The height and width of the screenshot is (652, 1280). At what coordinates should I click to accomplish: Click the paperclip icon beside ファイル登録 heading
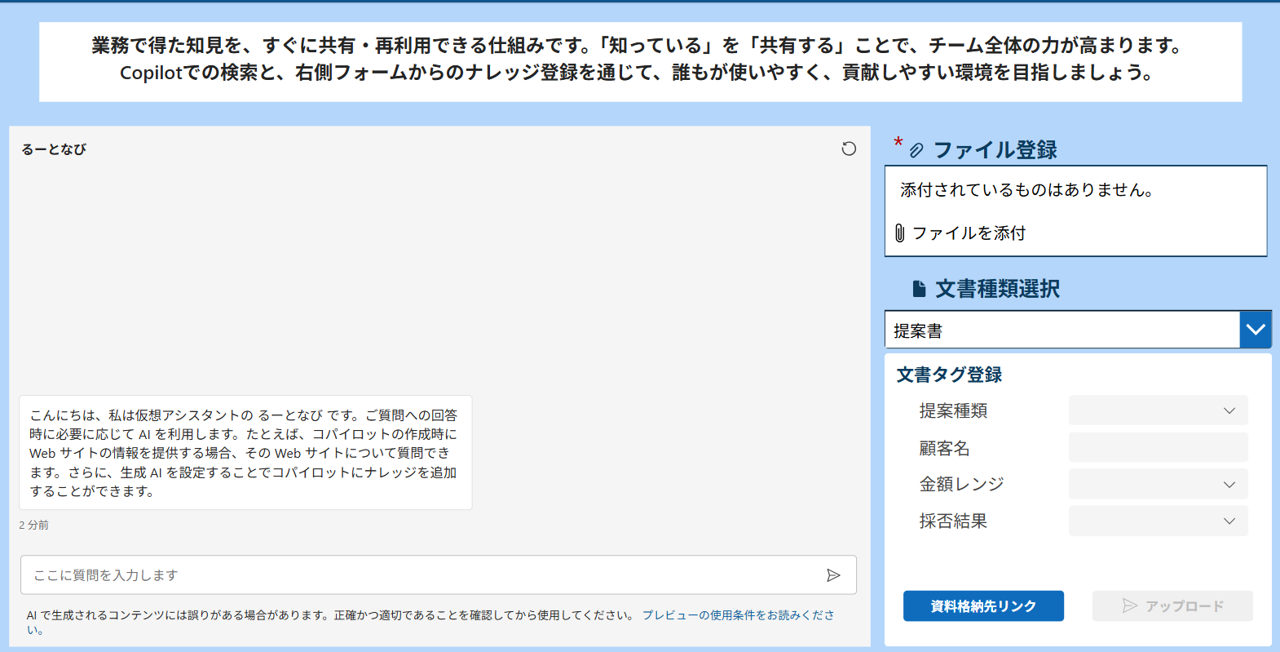coord(916,150)
